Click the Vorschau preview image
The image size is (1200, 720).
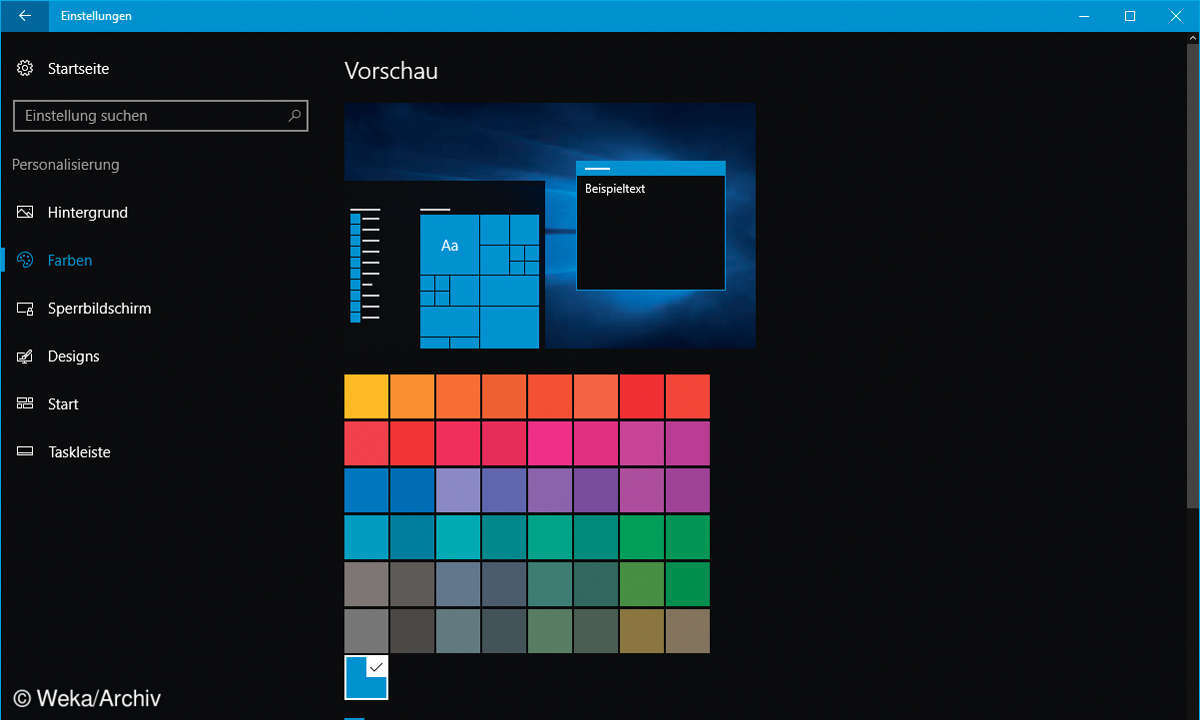click(x=549, y=225)
